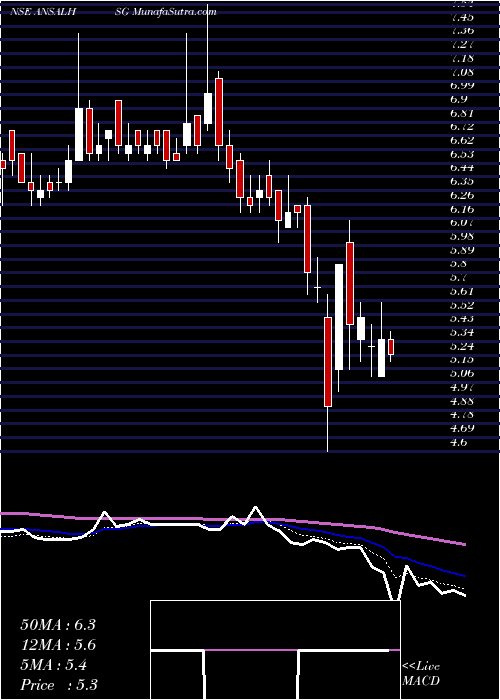This screenshot has height=700, width=500.
Task: Click the 6.99 price axis label
Action: [x=462, y=86]
